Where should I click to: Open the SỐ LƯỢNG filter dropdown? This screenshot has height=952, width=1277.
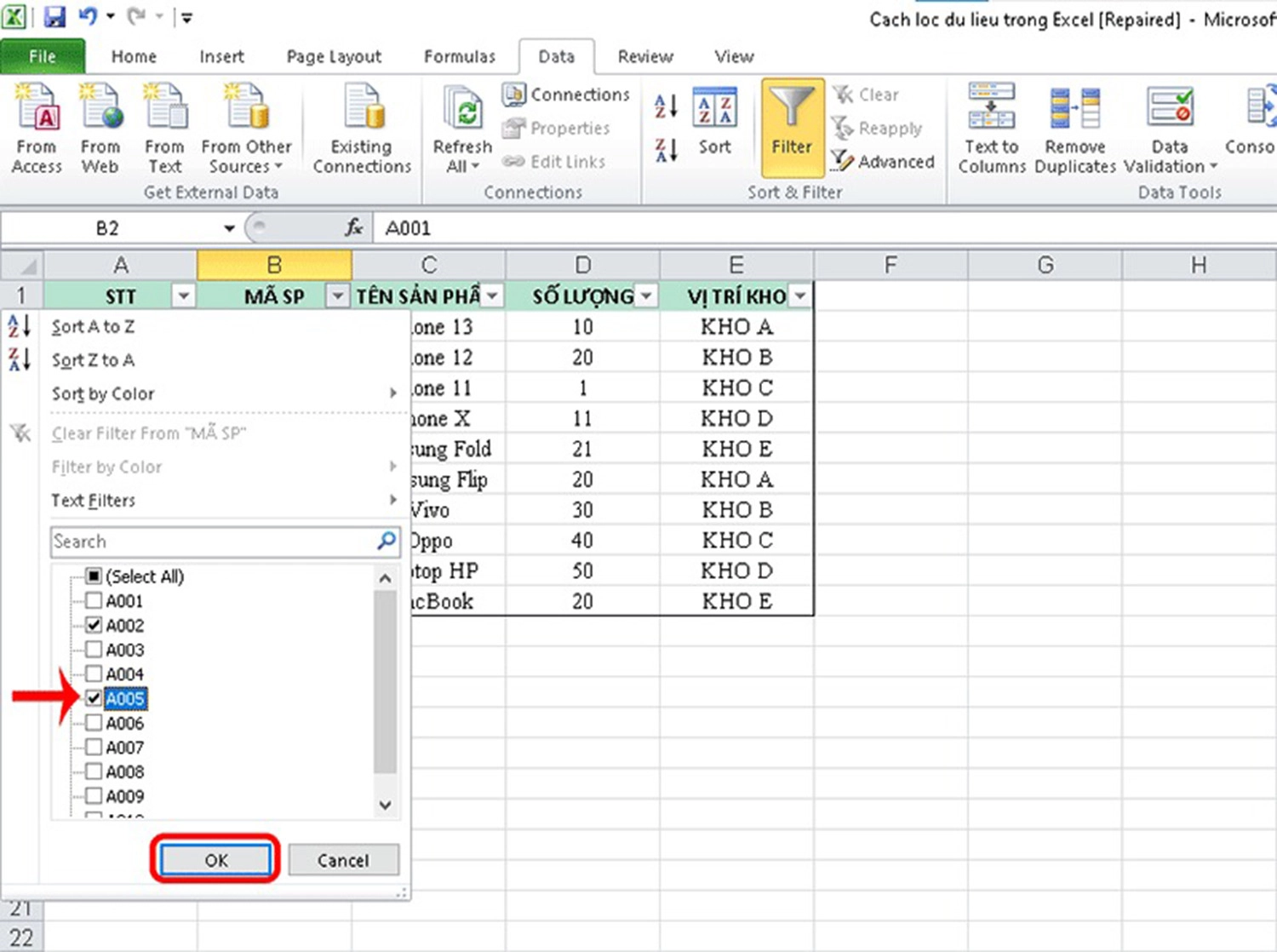pyautogui.click(x=646, y=295)
